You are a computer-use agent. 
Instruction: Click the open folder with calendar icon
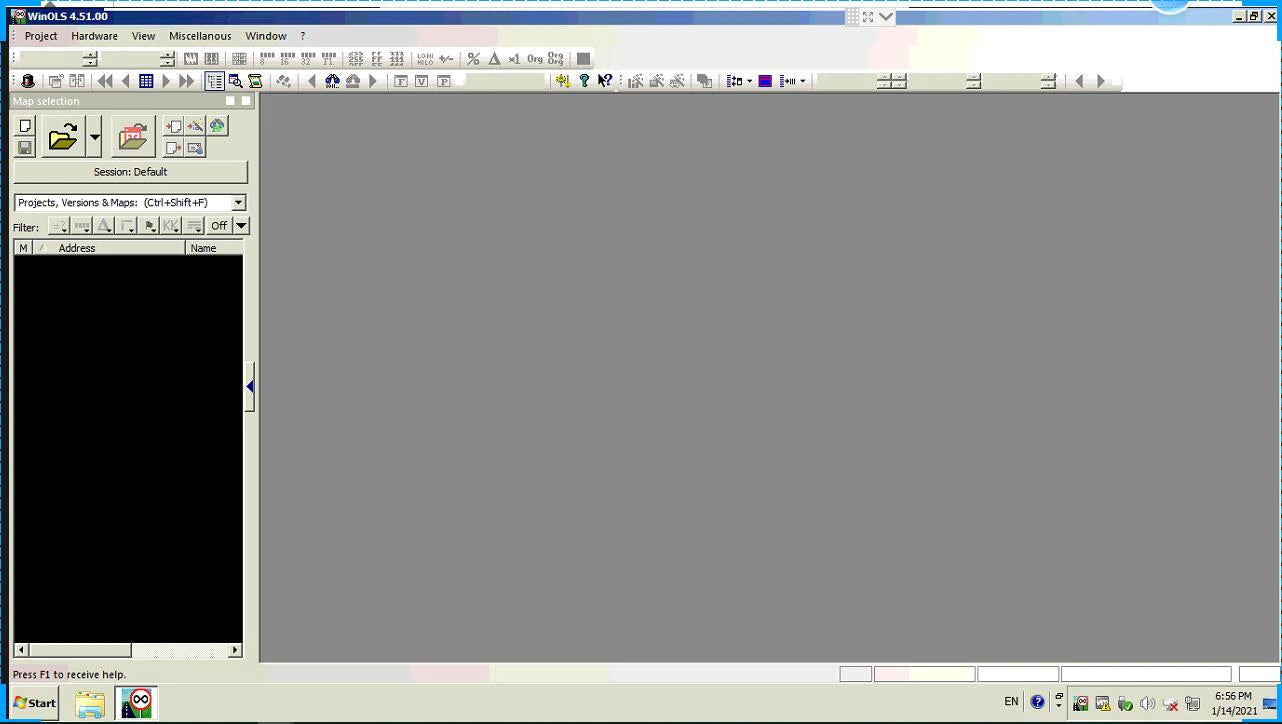(x=133, y=137)
